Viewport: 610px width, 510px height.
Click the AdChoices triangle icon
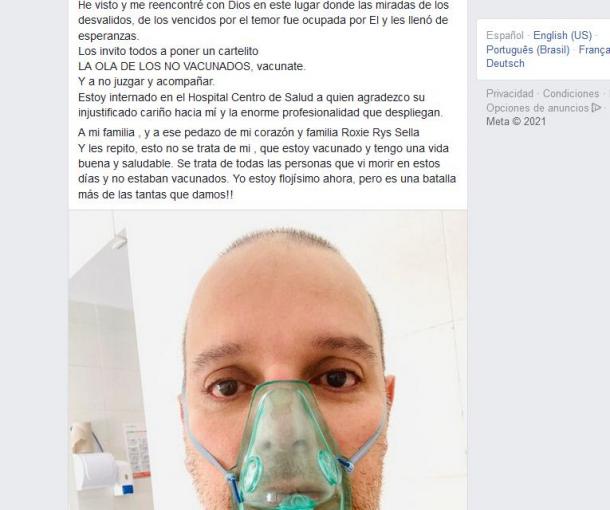click(x=596, y=107)
